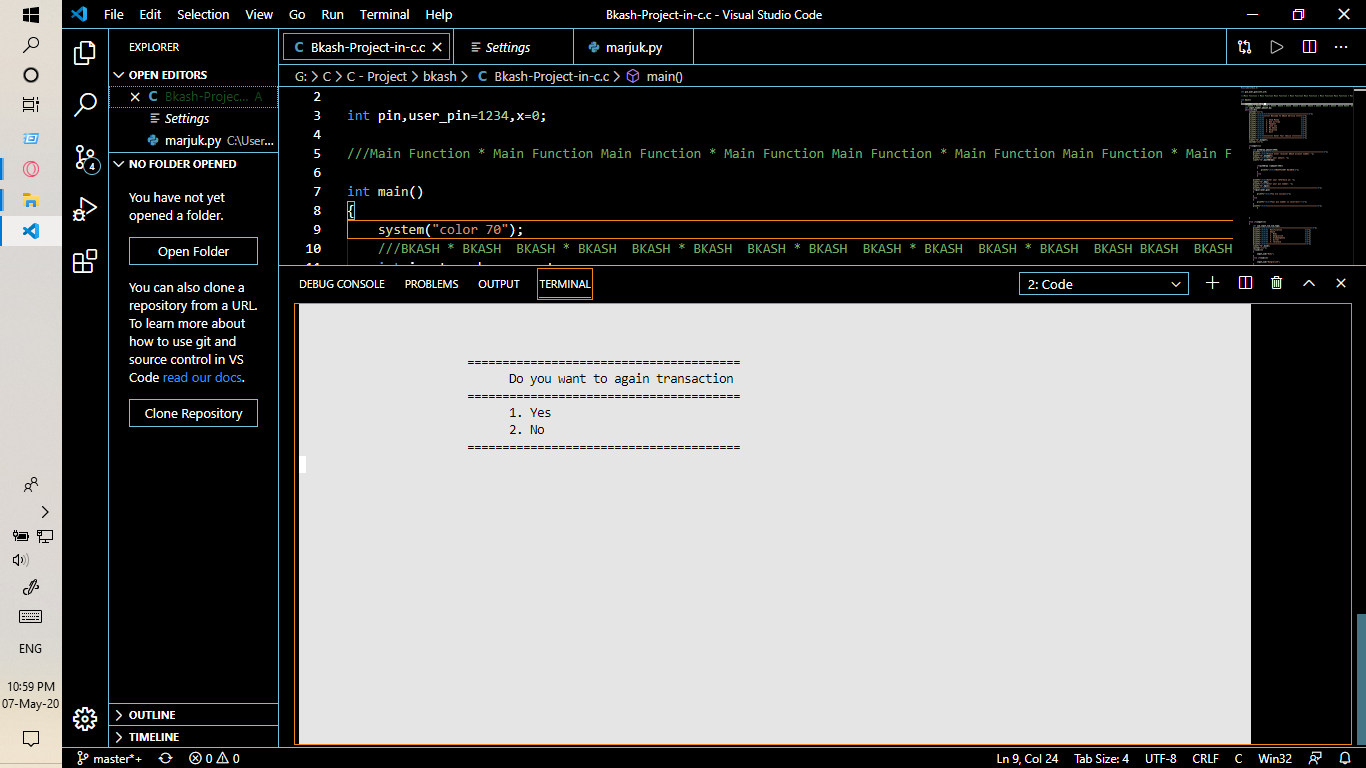Open the Windows Start menu
The width and height of the screenshot is (1366, 768).
pos(30,15)
